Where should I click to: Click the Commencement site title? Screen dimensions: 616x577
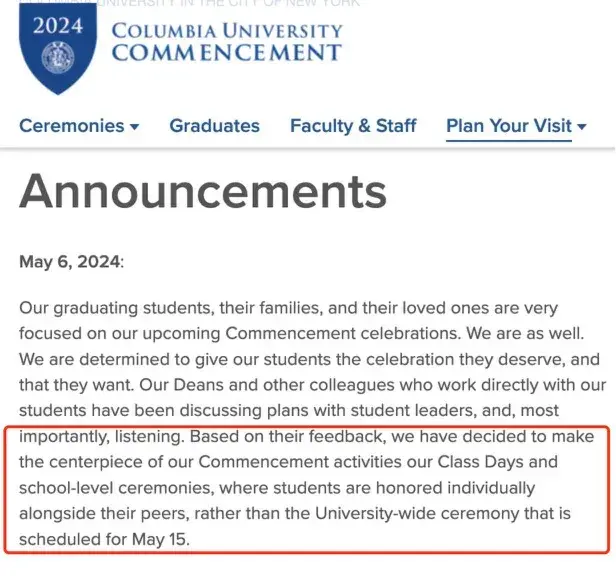coord(227,52)
